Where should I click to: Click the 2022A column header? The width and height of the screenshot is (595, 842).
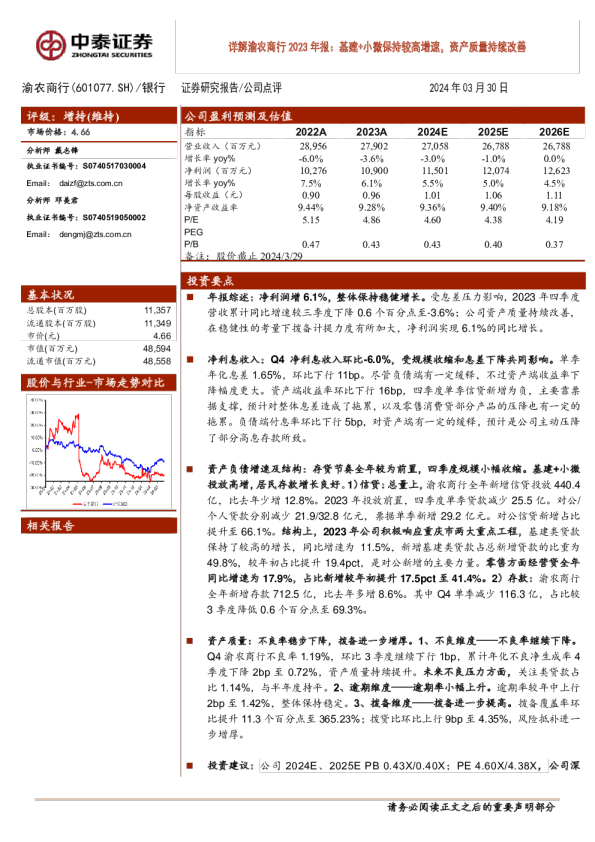pos(311,132)
